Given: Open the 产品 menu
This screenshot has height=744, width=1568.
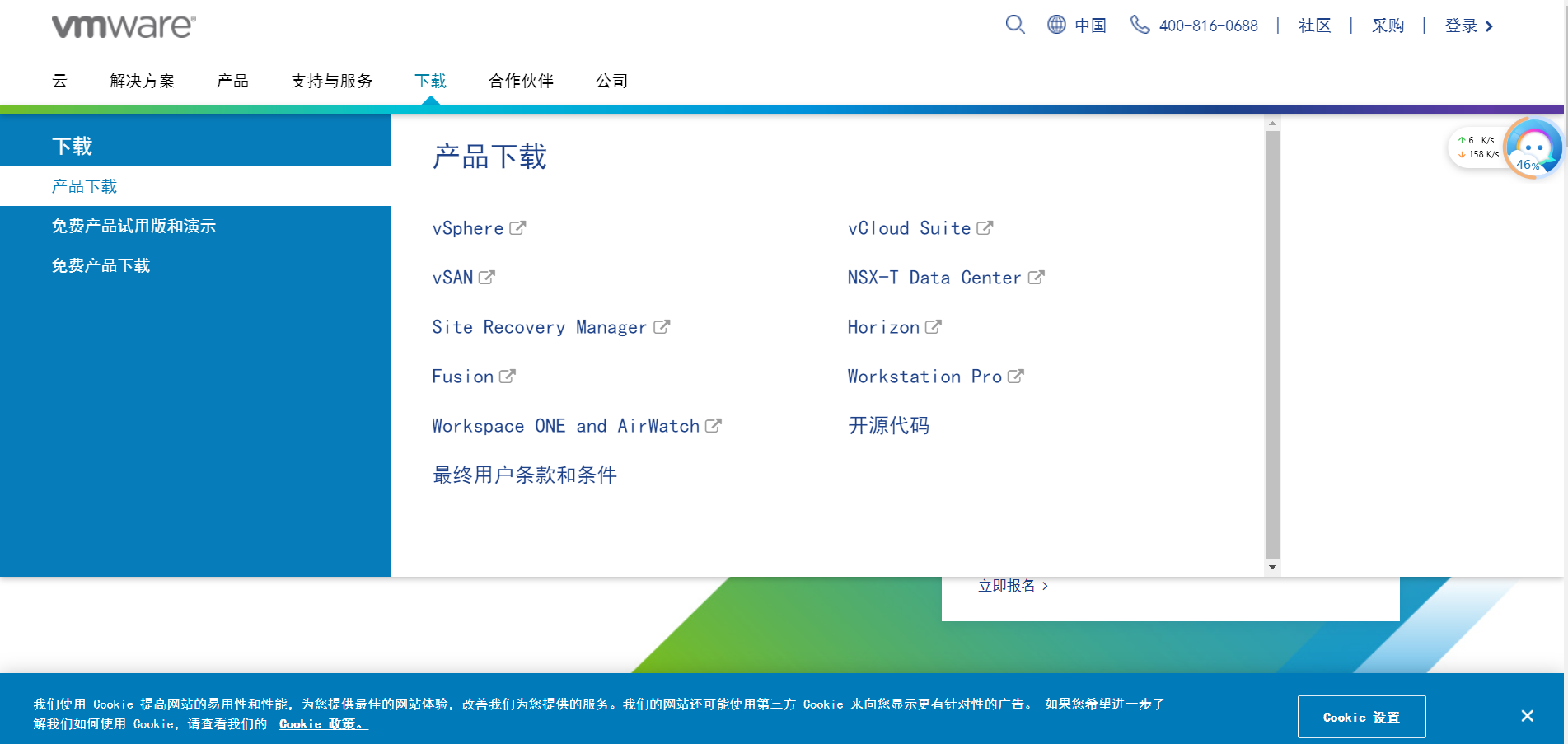Looking at the screenshot, I should tap(232, 81).
